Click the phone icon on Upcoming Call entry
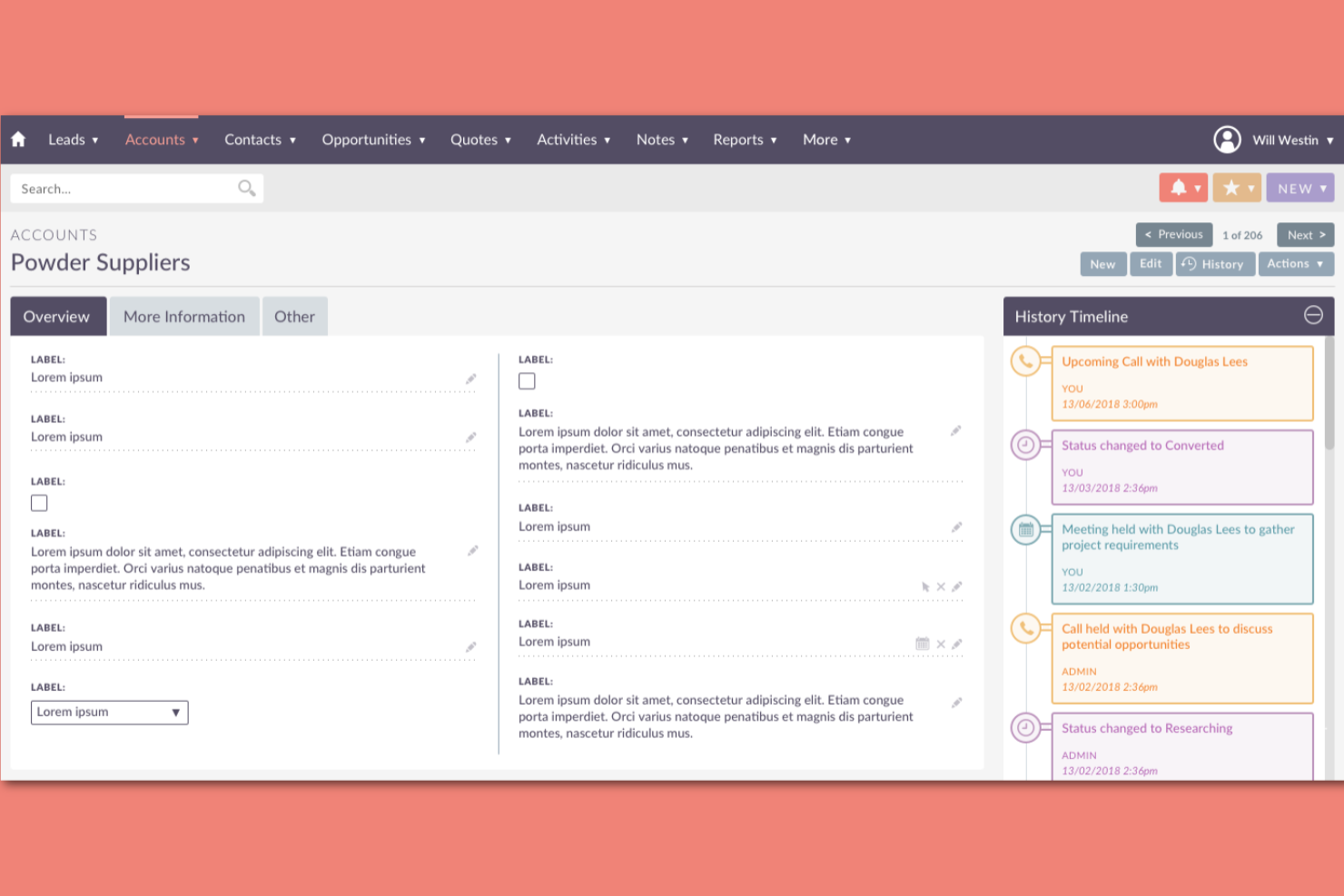This screenshot has height=896, width=1344. (1026, 360)
